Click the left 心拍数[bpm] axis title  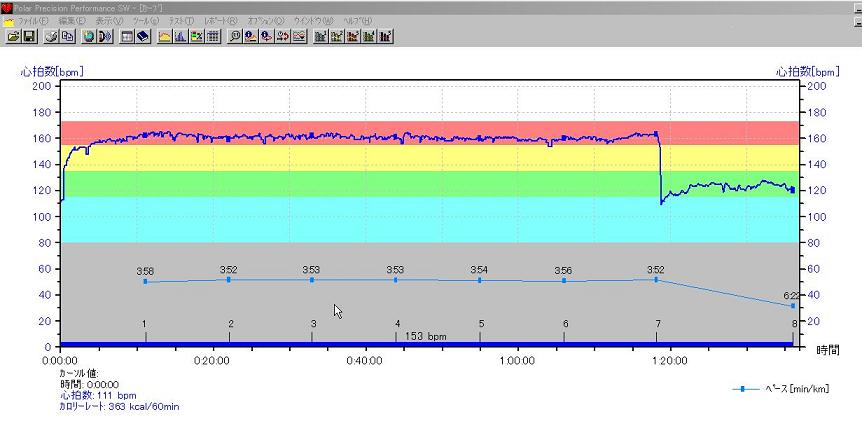click(52, 71)
